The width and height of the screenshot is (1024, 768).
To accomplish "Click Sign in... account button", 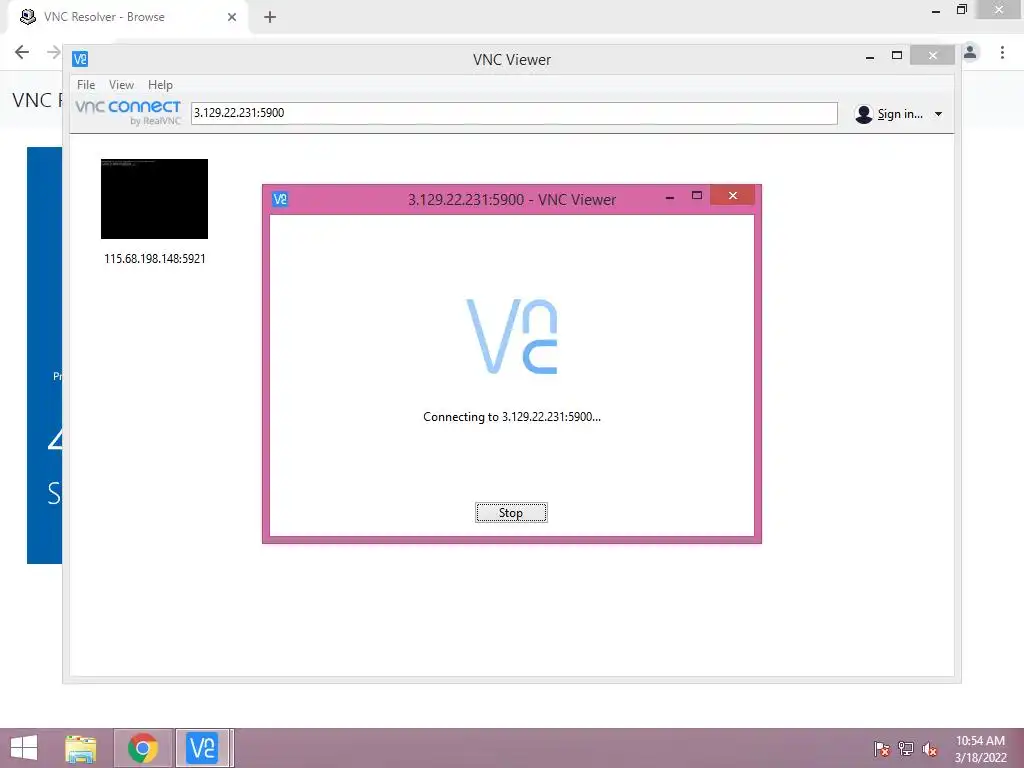I will [898, 114].
